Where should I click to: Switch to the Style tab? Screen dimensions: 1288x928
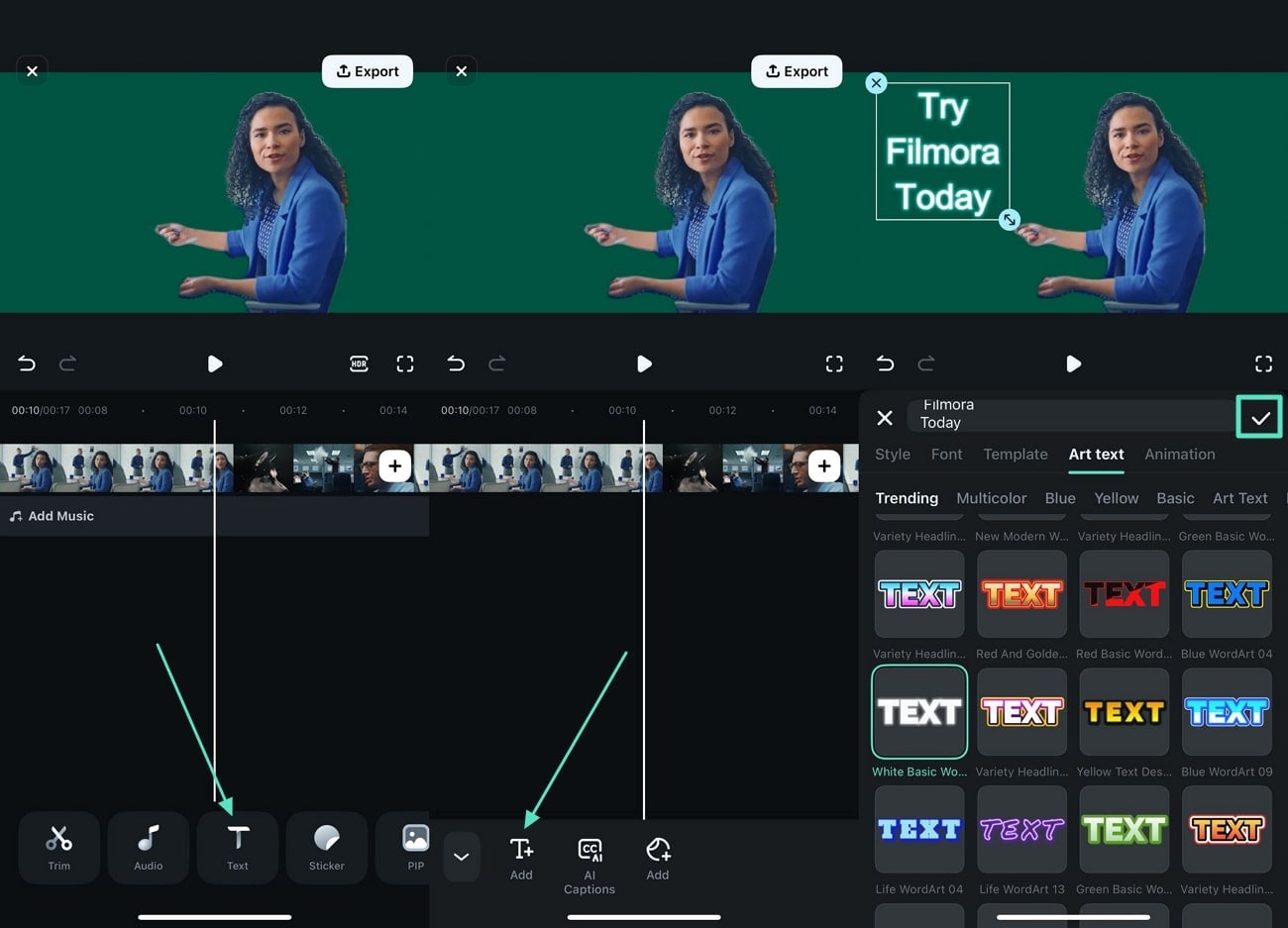pos(892,454)
